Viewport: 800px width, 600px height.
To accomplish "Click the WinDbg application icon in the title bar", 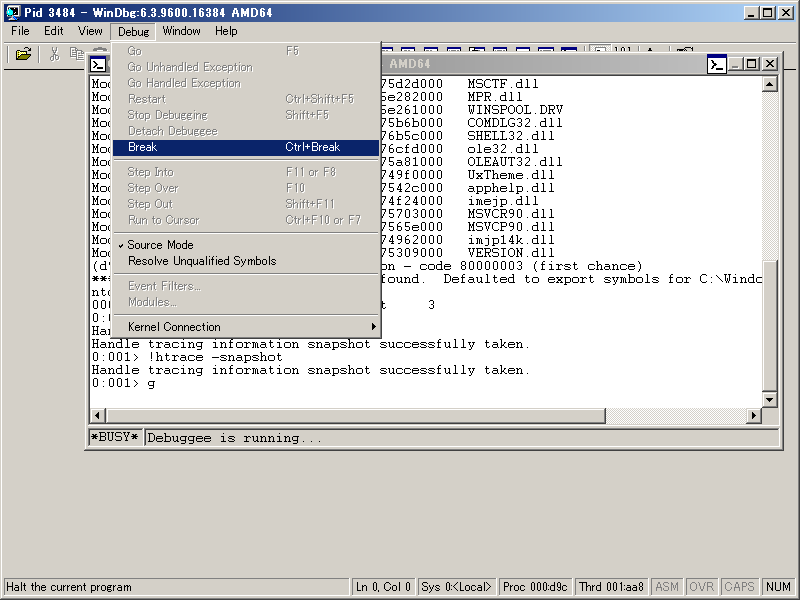I will point(13,12).
